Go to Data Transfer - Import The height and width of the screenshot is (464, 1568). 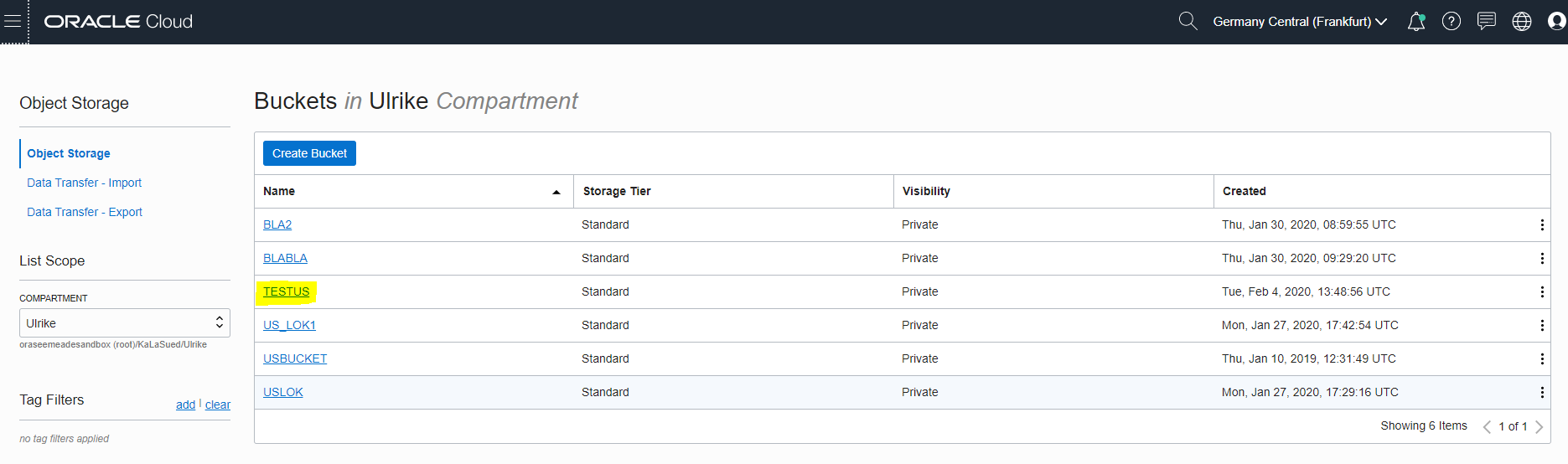click(x=84, y=183)
